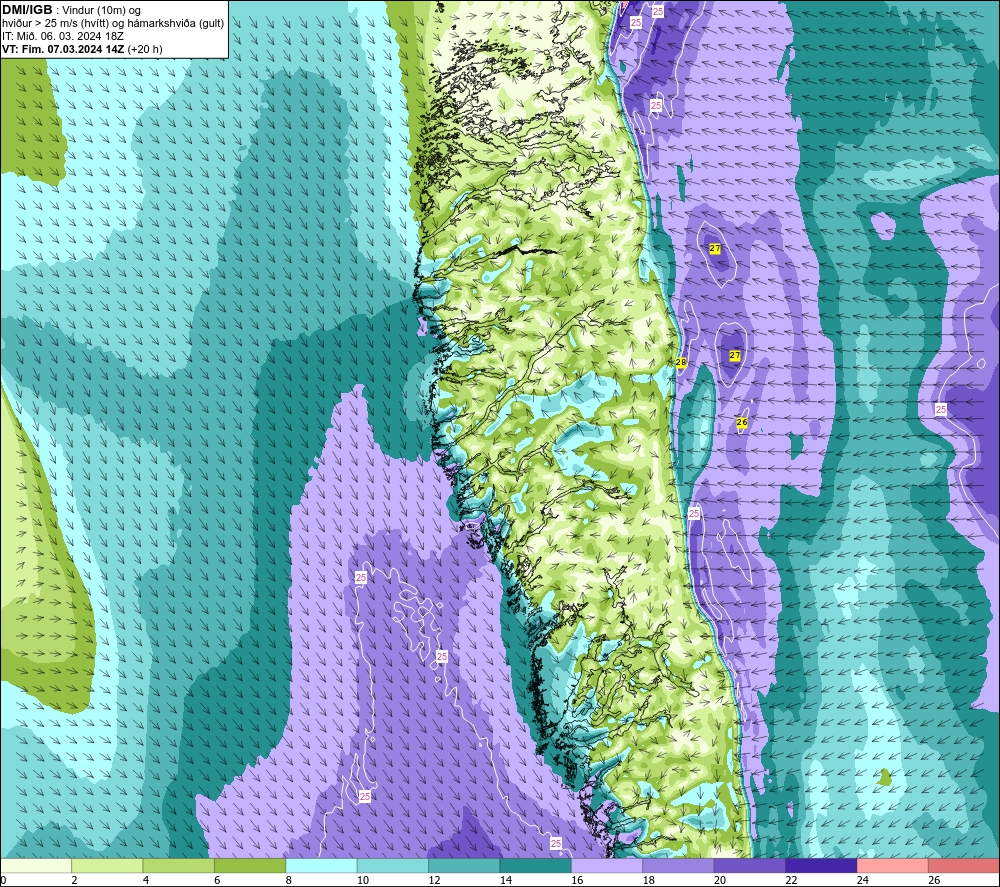Click the 'VT: Fim. 07.03.2024 14Z' valid time
Image resolution: width=1000 pixels, height=887 pixels.
[x=63, y=49]
